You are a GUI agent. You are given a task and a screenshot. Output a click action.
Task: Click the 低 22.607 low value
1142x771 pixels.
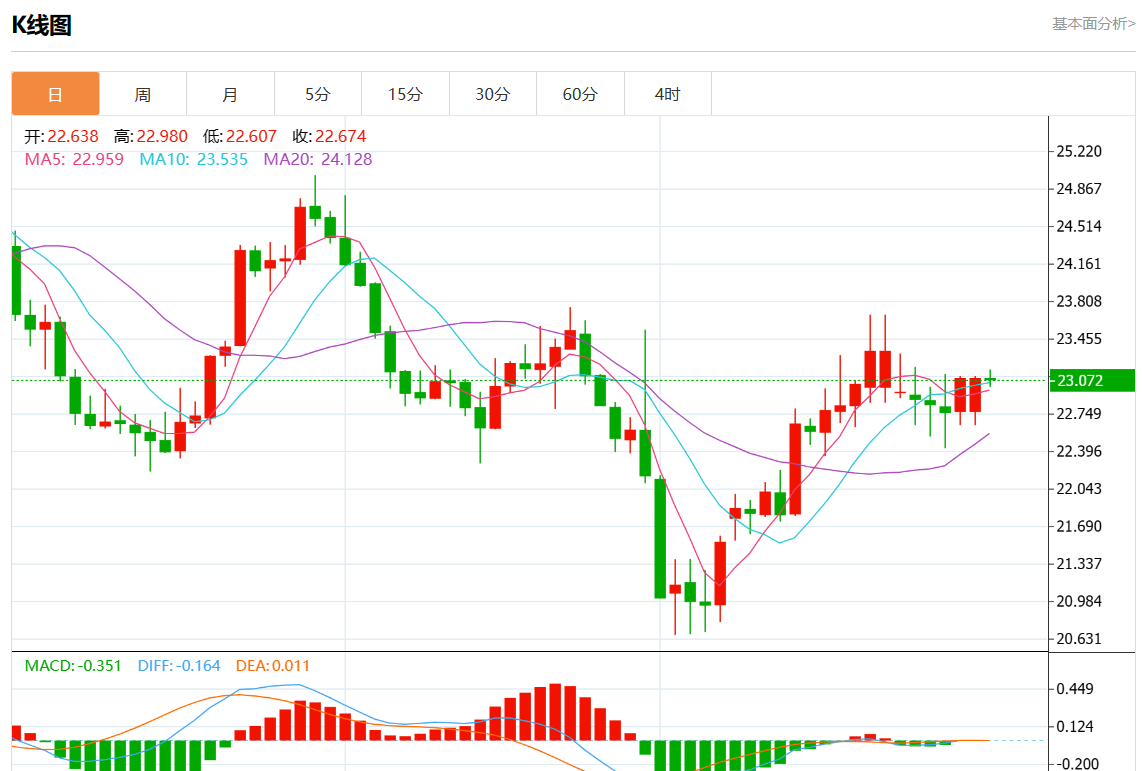tap(240, 136)
